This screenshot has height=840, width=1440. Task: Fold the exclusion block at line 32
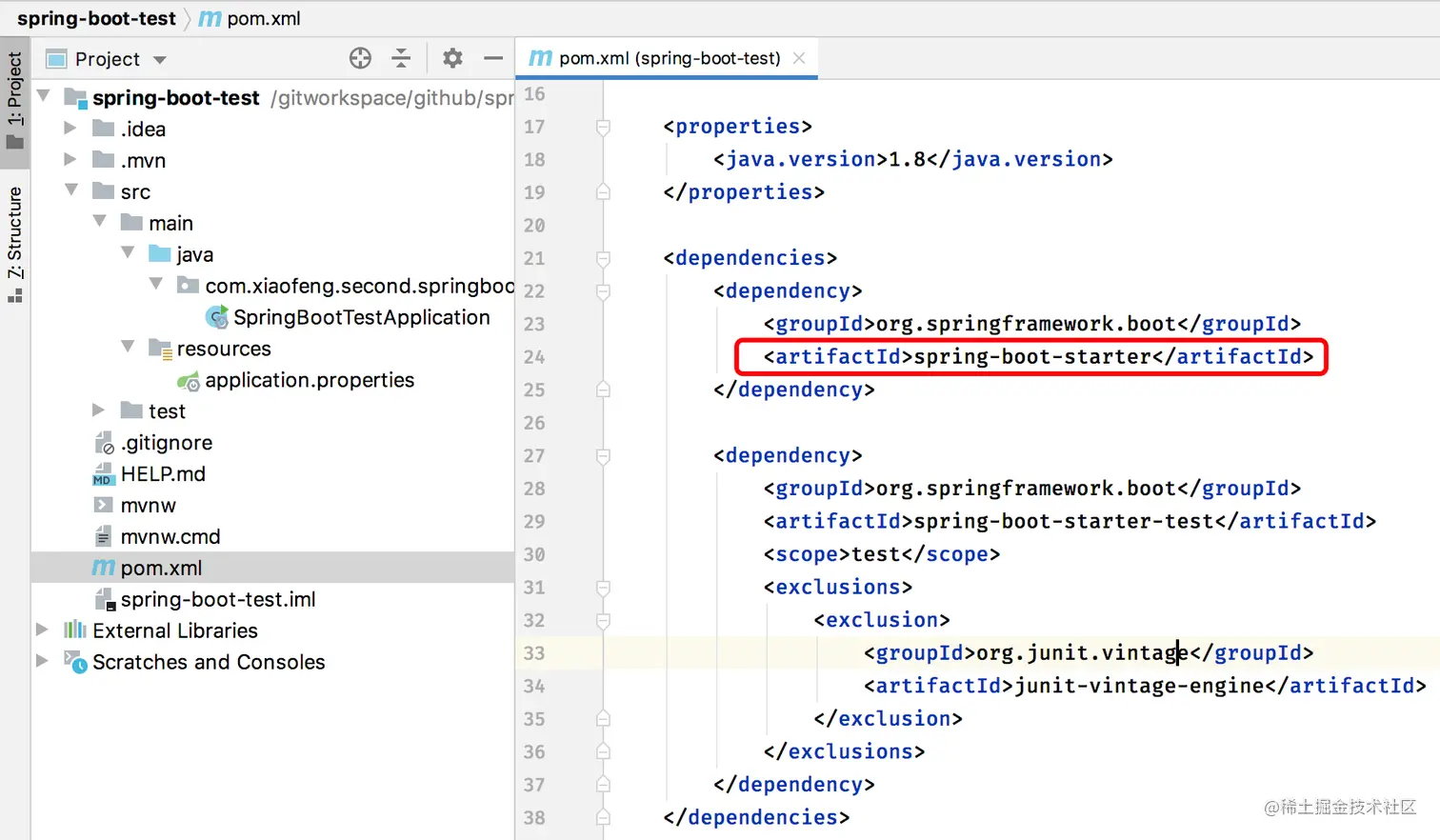603,621
